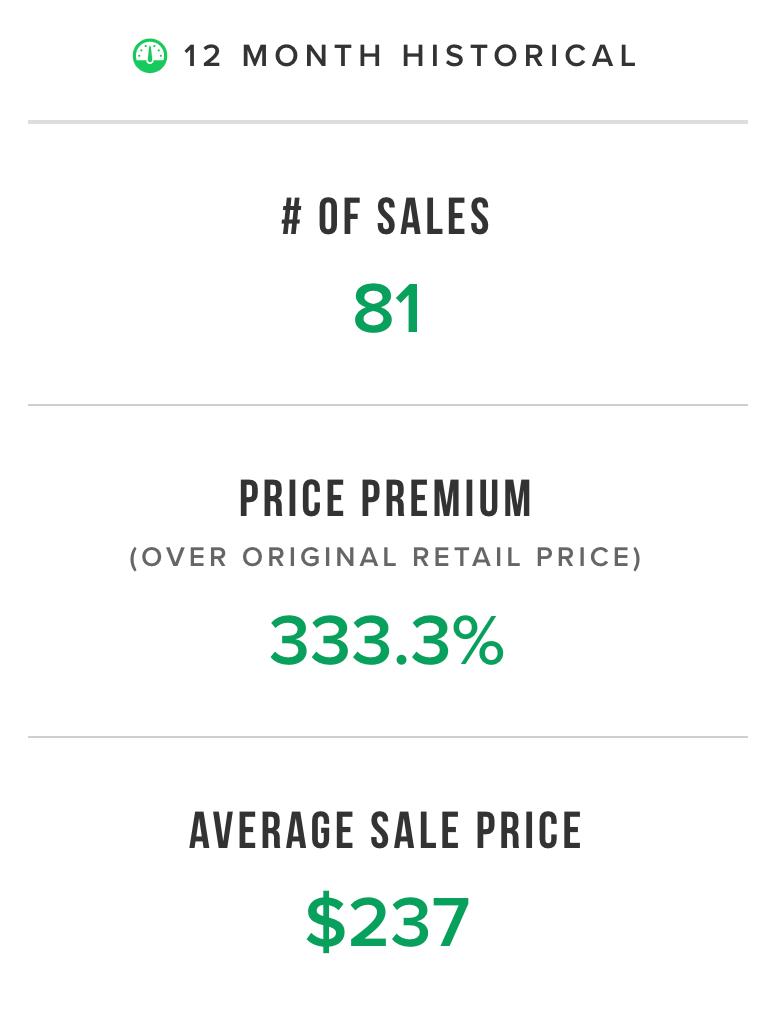Select the $237 average price value
This screenshot has width=782, height=1028.
click(x=387, y=923)
